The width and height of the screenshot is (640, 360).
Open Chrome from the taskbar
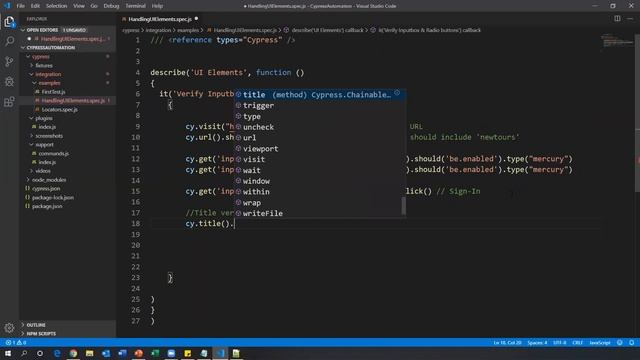click(x=73, y=353)
